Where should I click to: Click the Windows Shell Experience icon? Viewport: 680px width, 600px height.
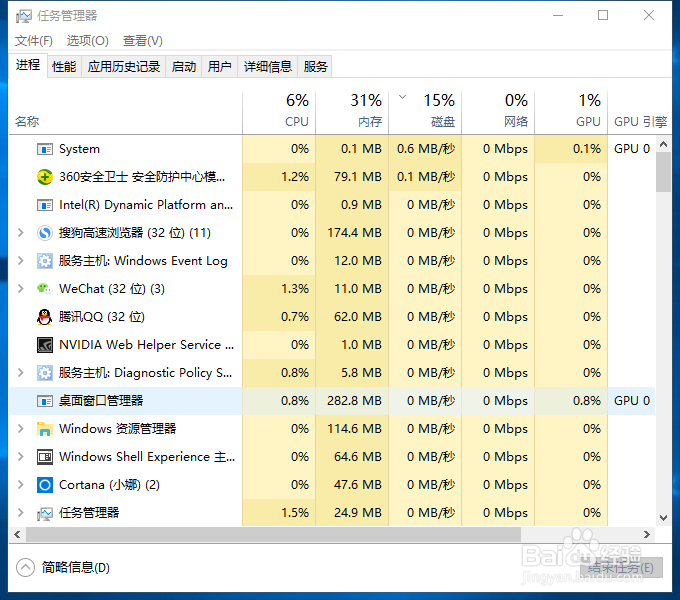pos(45,457)
